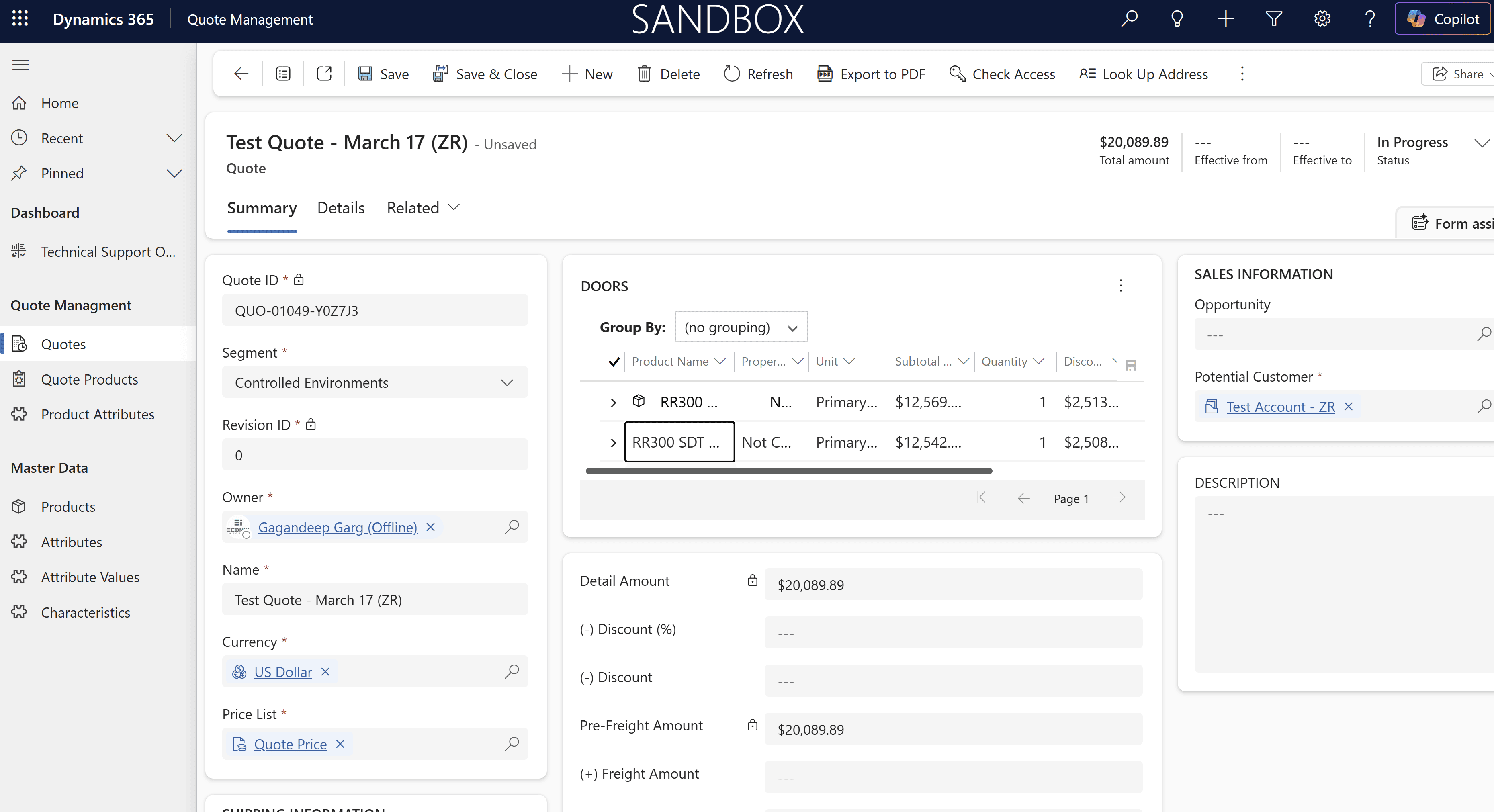Go to the first page of grid
This screenshot has width=1494, height=812.
(x=983, y=498)
